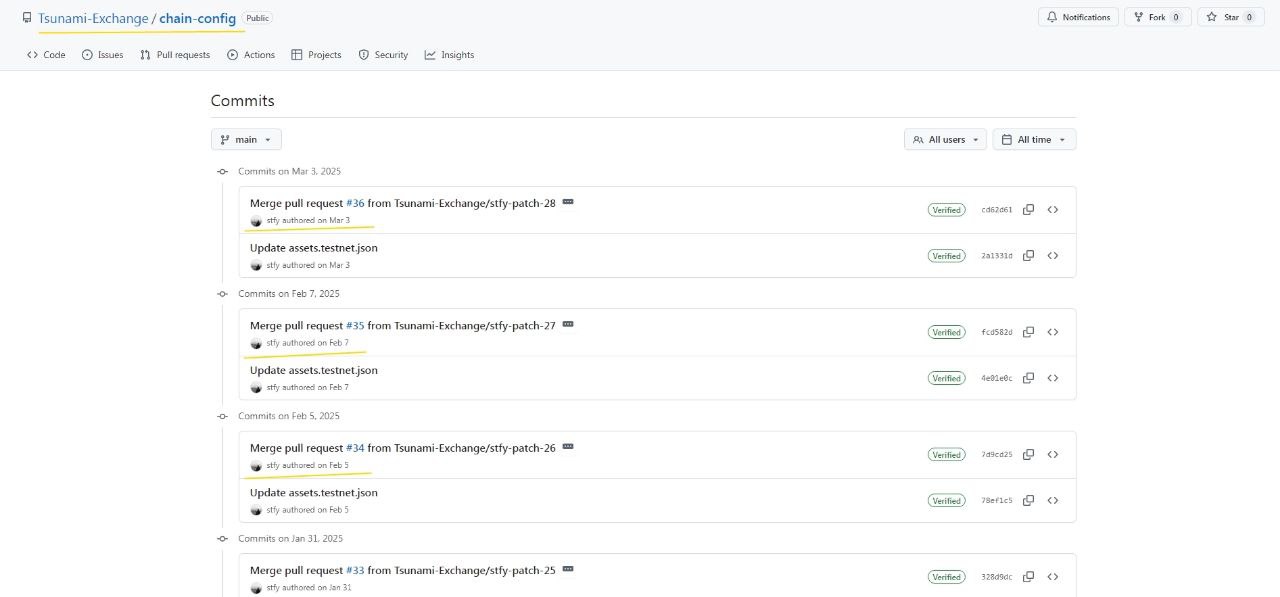Image resolution: width=1280 pixels, height=597 pixels.
Task: Open pull request #36 link
Action: 355,203
